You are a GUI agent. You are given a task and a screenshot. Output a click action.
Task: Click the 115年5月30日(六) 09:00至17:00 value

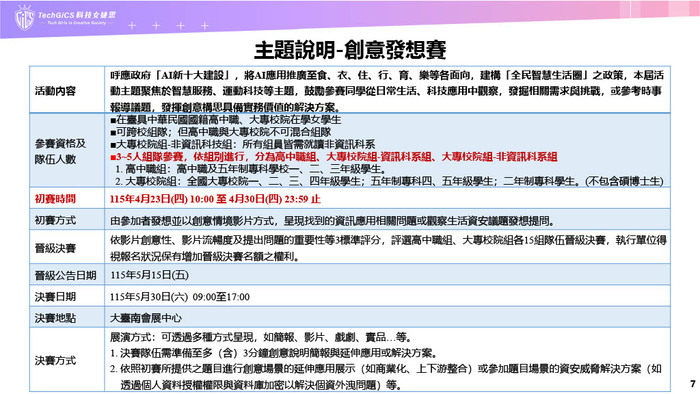point(180,297)
